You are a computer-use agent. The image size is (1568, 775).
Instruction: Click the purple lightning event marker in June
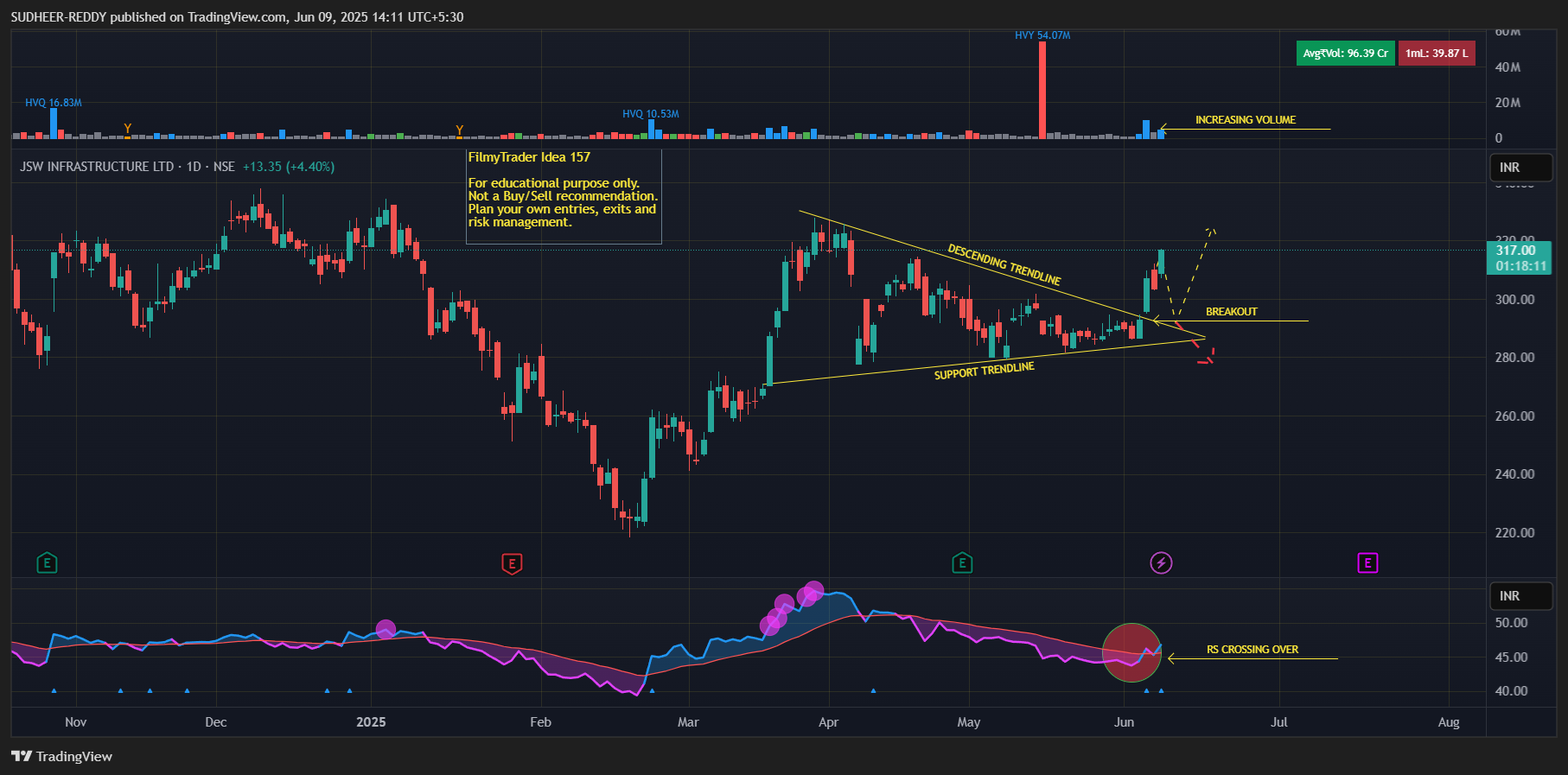[1161, 563]
